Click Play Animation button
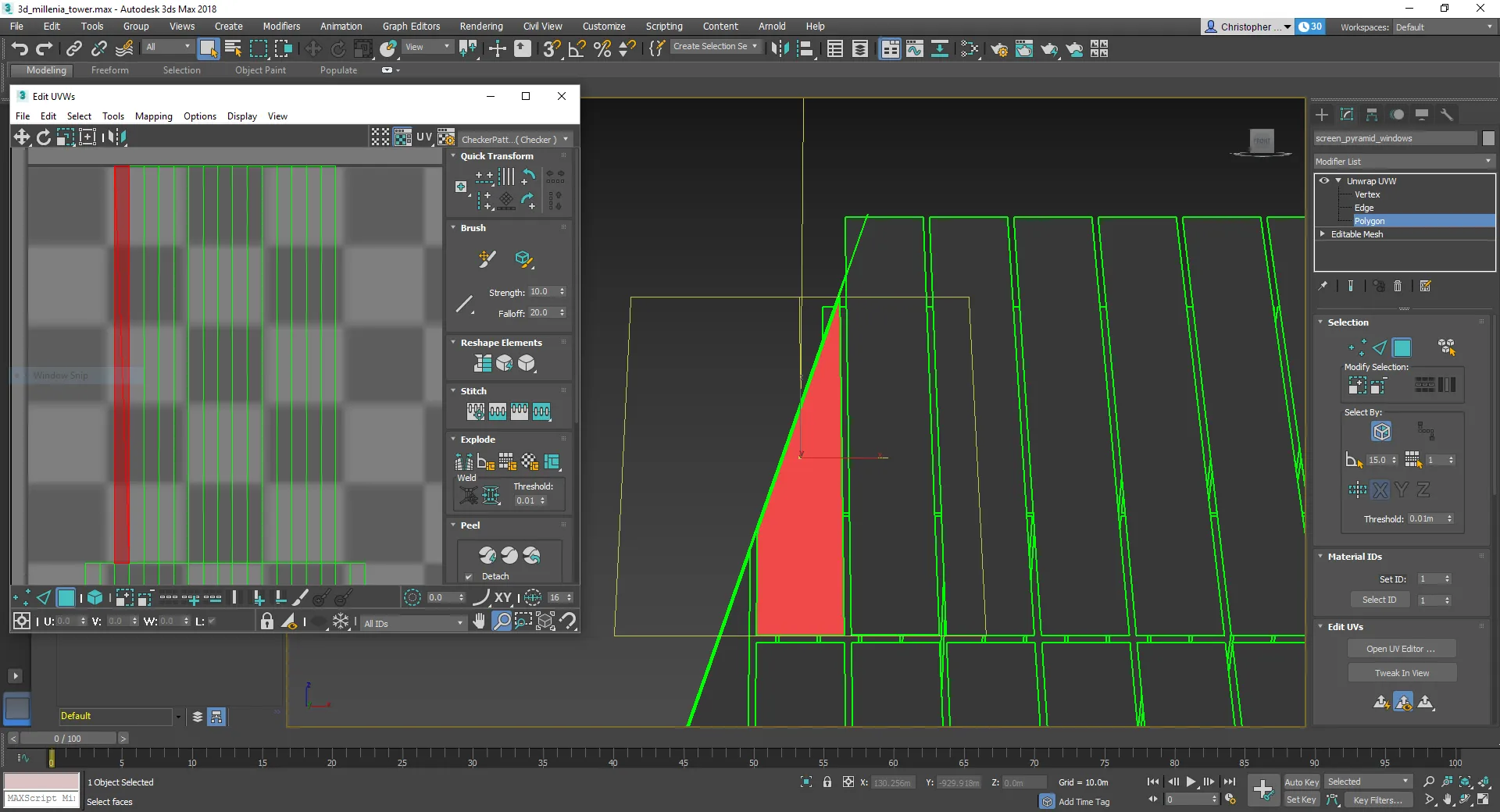Image resolution: width=1500 pixels, height=812 pixels. click(x=1191, y=782)
